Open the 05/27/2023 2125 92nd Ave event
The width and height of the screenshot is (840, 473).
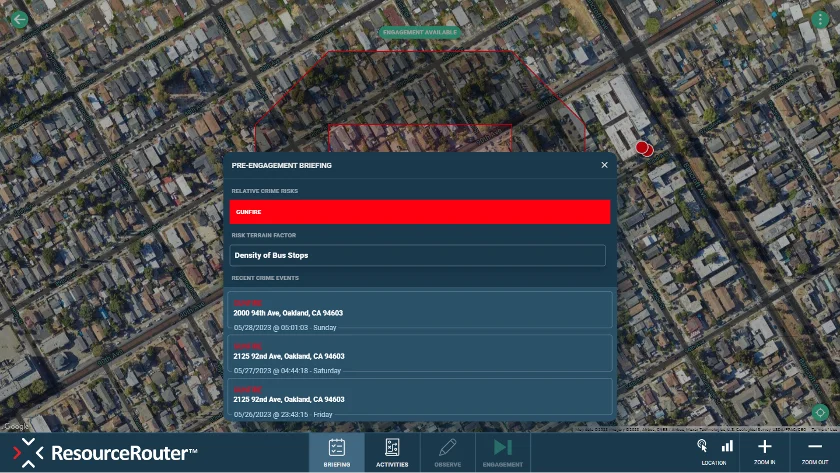point(419,355)
